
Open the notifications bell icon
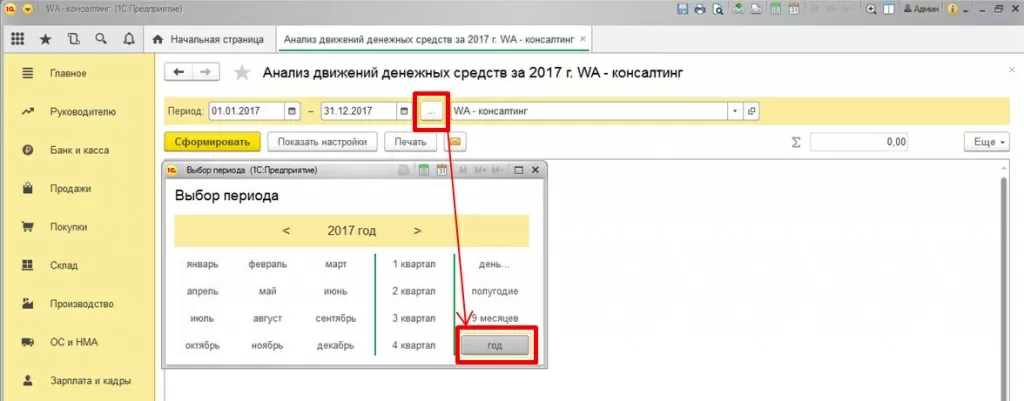click(x=129, y=39)
